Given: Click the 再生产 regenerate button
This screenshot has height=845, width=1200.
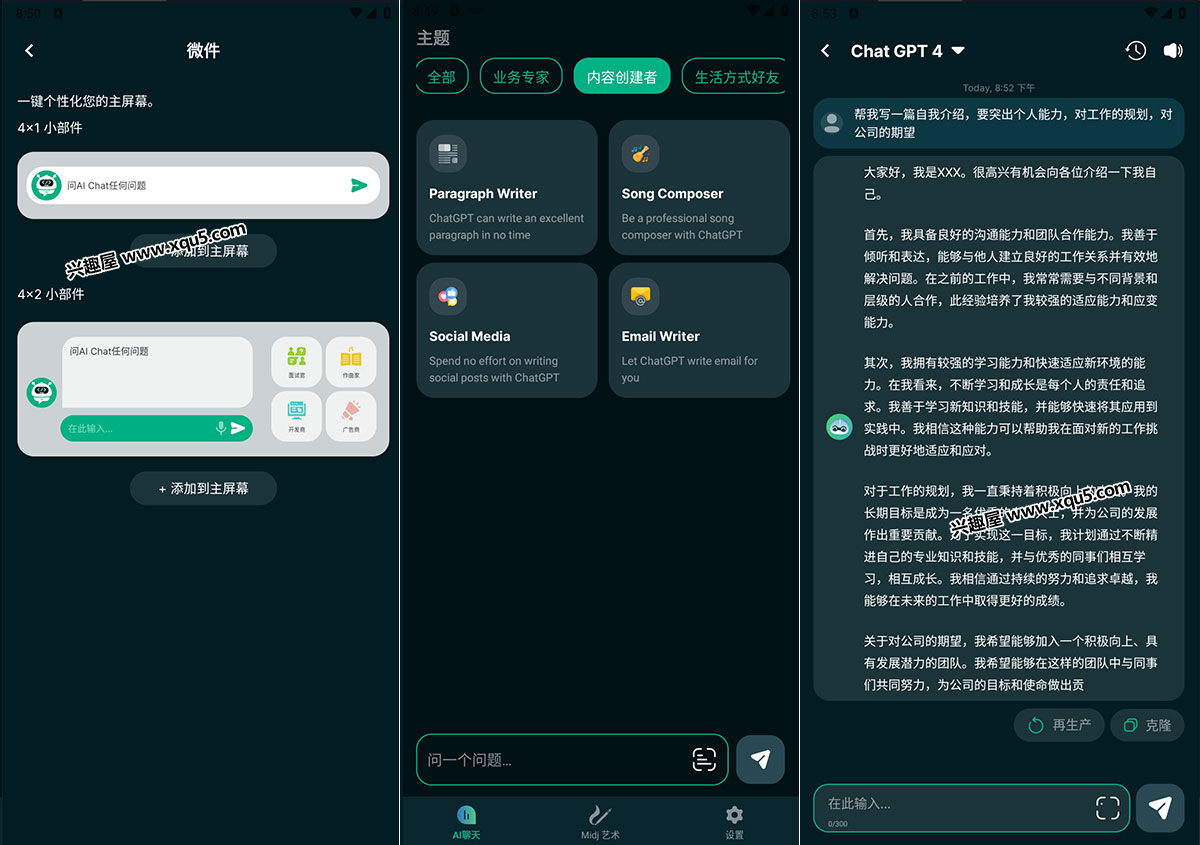Looking at the screenshot, I should tap(1059, 725).
